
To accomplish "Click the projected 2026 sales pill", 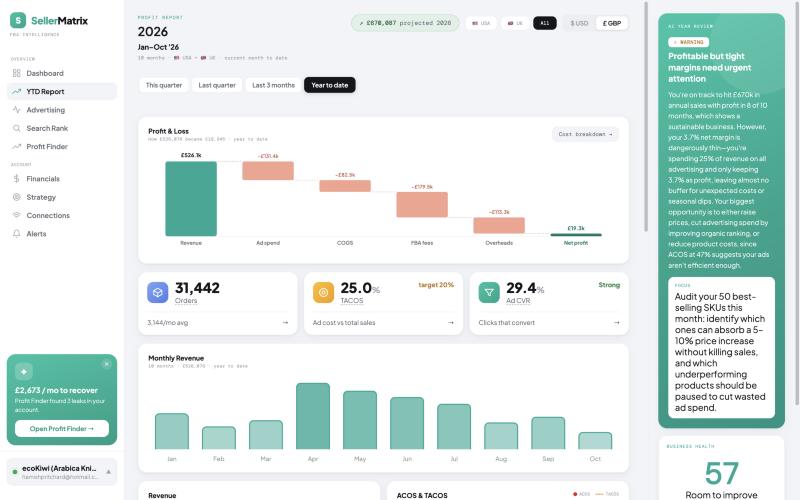I will [x=405, y=23].
